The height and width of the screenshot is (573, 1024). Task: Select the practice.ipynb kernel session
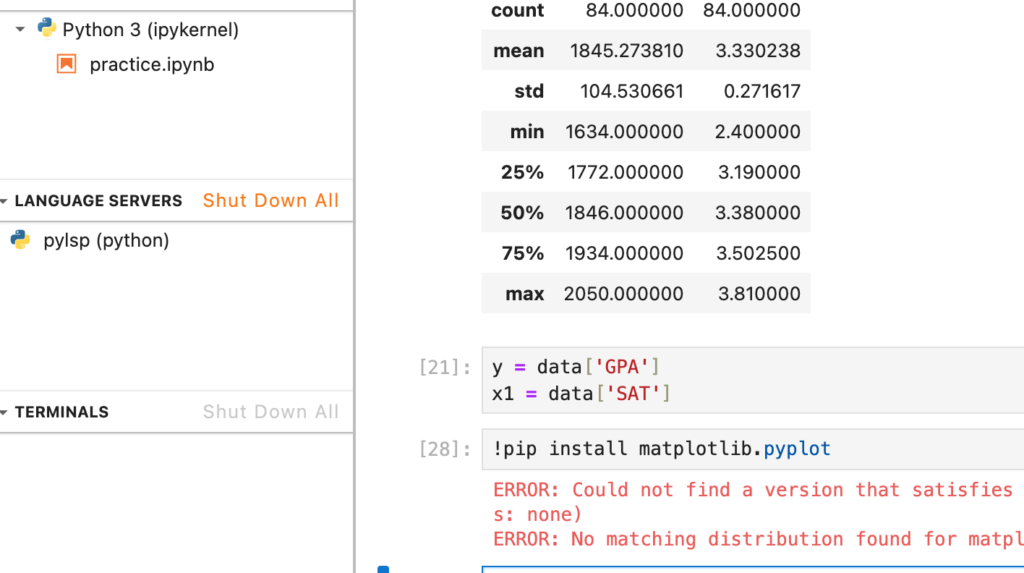point(151,64)
